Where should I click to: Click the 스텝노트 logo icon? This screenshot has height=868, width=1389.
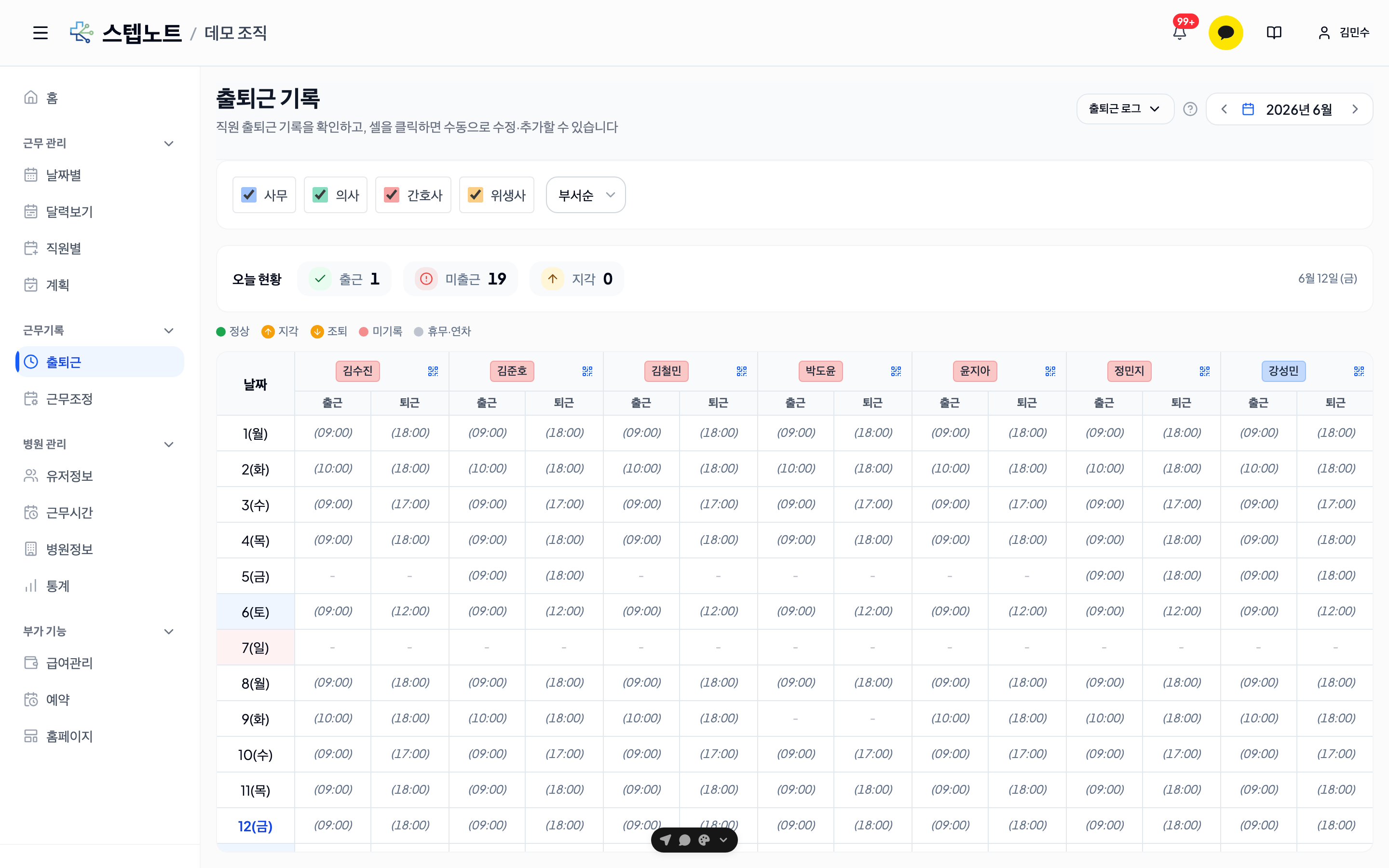82,33
